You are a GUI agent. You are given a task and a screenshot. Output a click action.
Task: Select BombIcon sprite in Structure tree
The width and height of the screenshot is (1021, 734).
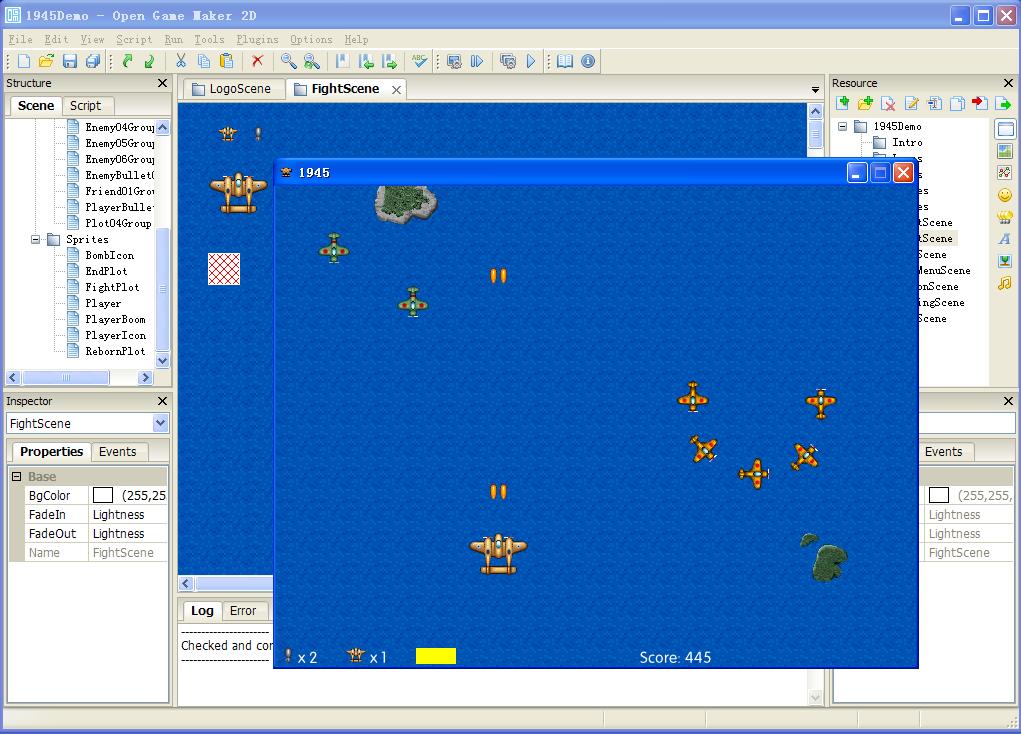point(109,255)
